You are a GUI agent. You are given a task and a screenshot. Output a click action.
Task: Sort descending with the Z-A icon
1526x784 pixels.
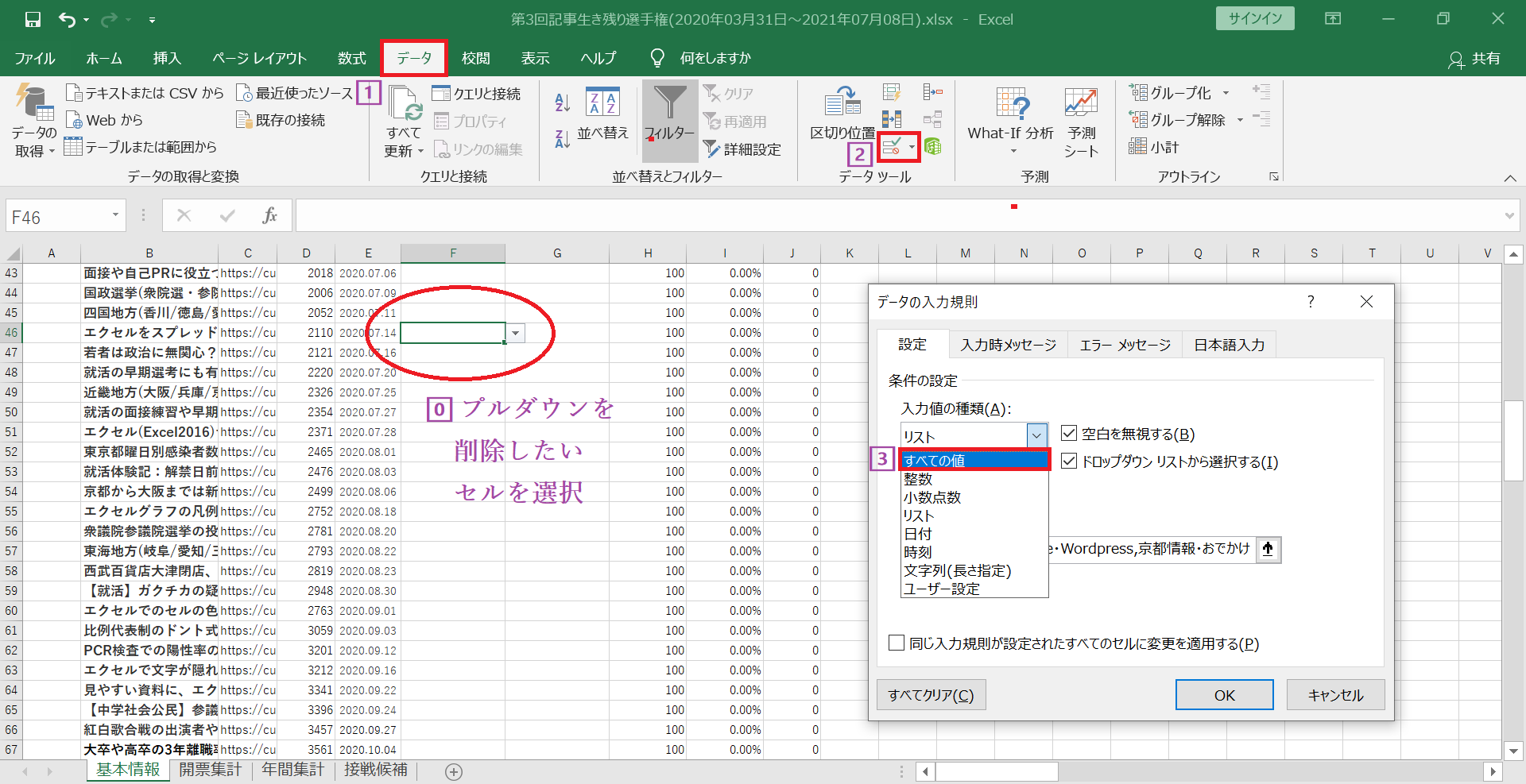563,139
